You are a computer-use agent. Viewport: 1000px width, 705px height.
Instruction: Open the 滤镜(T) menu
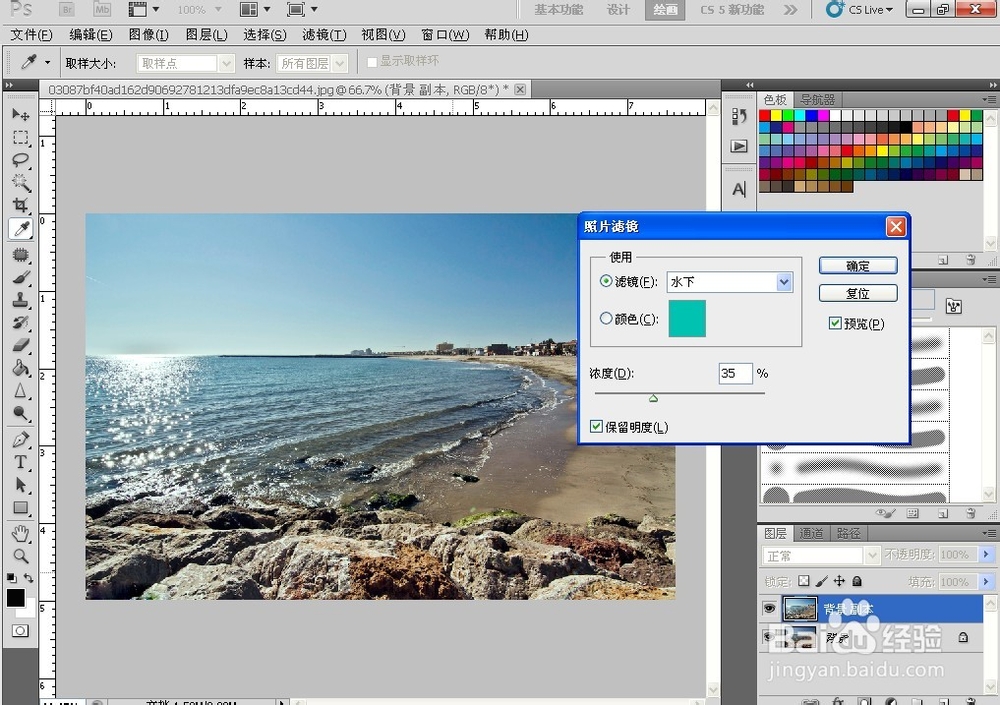tap(324, 34)
